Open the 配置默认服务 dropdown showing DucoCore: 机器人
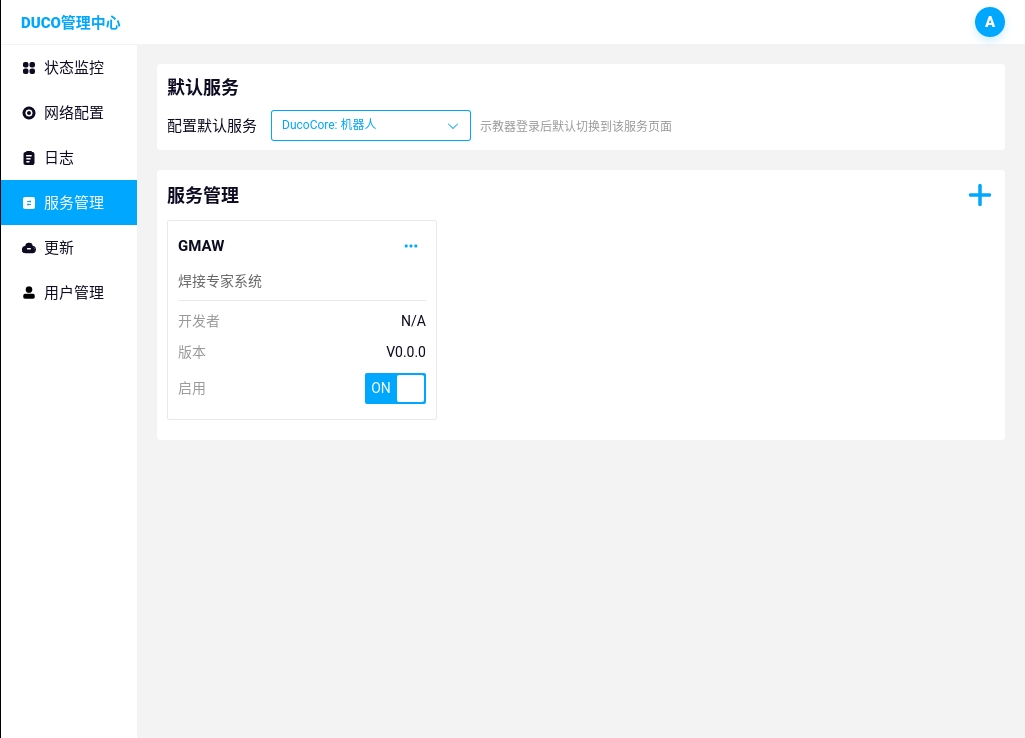Viewport: 1025px width, 738px height. tap(360, 126)
